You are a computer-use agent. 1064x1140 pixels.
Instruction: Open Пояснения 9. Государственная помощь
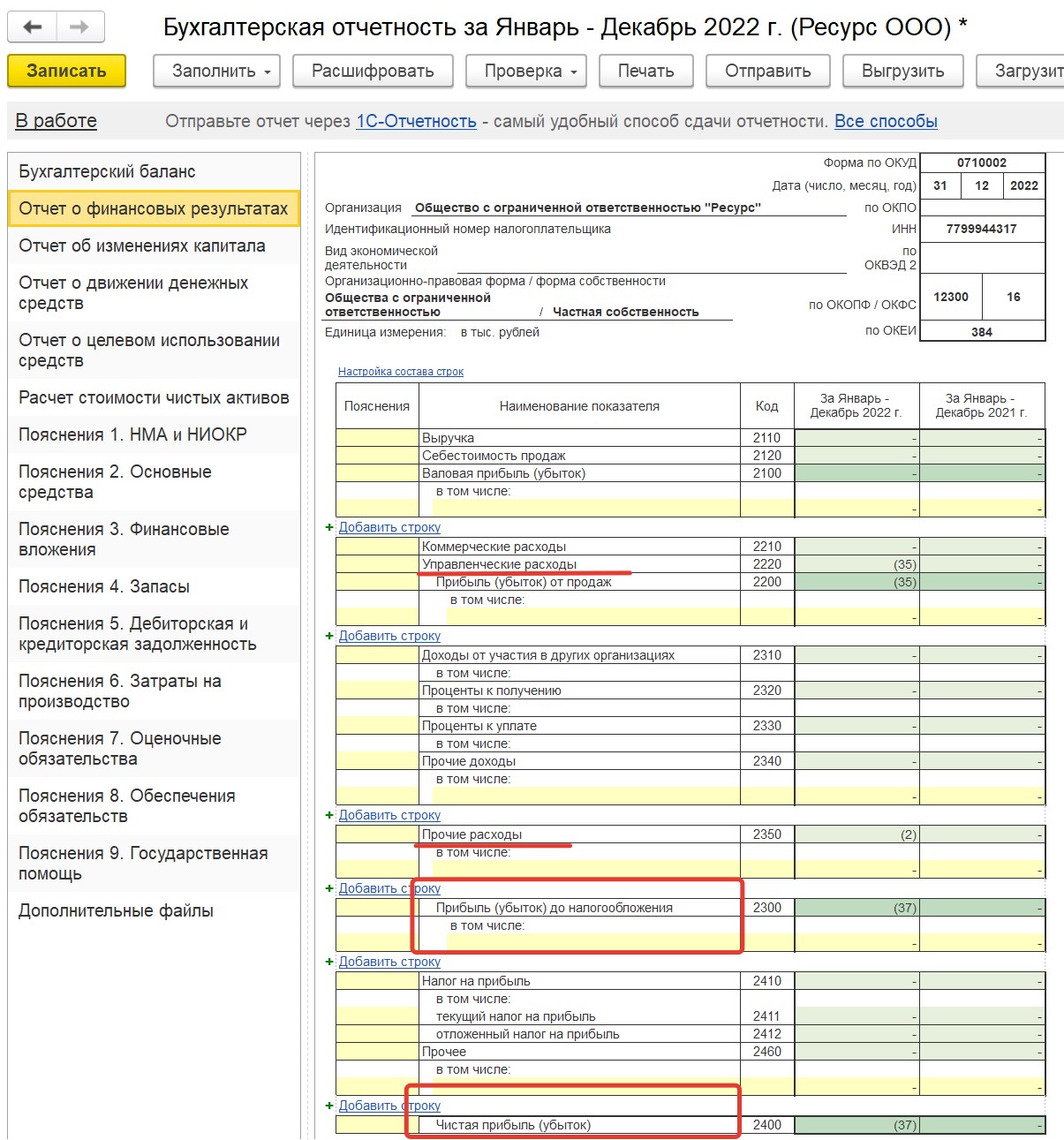(x=155, y=864)
